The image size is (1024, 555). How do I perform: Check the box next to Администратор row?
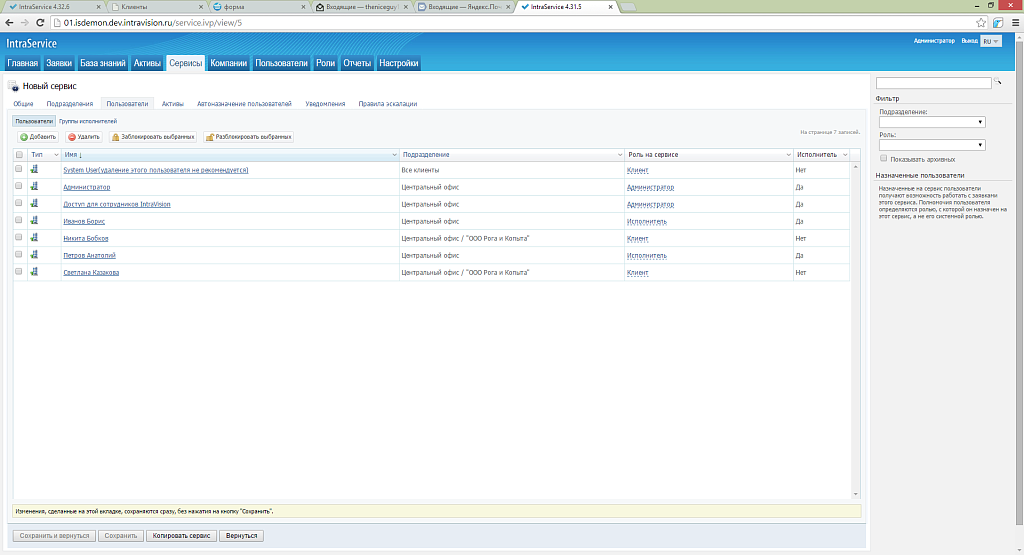pyautogui.click(x=19, y=187)
